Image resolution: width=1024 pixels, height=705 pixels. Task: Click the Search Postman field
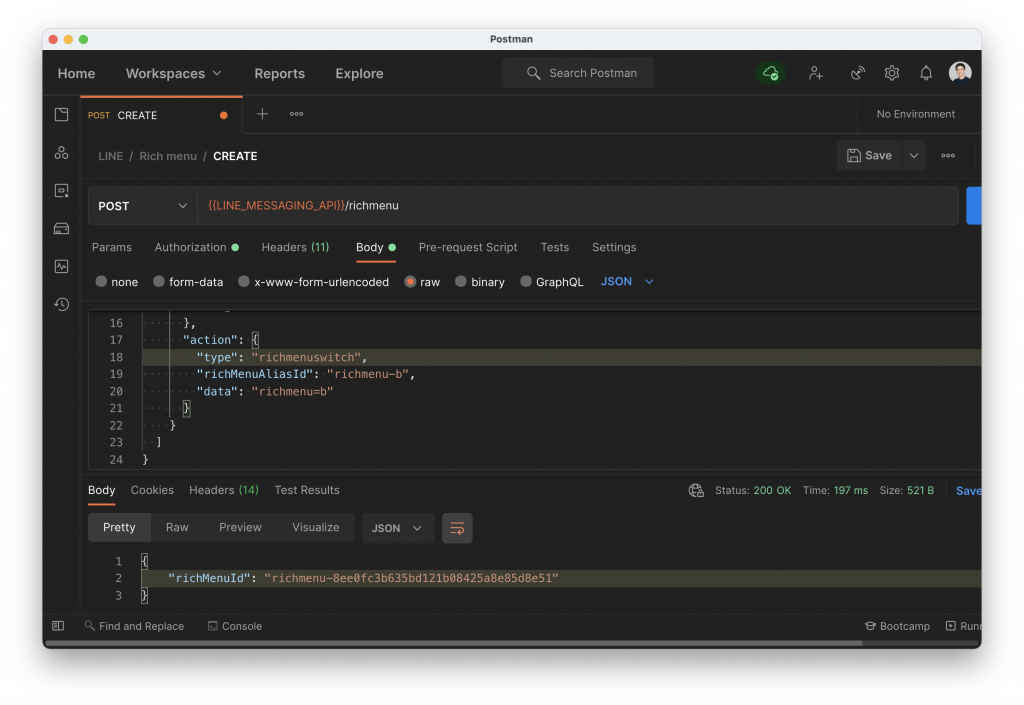(578, 73)
